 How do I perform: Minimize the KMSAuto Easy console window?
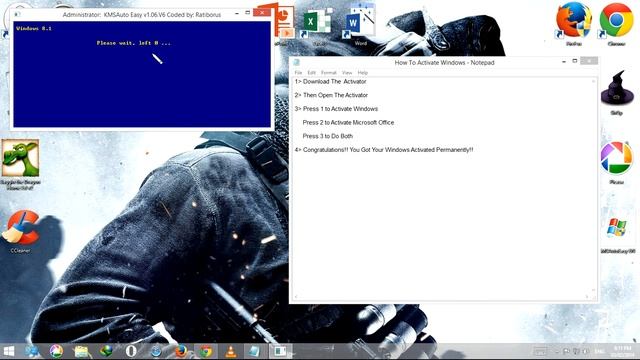coord(237,13)
